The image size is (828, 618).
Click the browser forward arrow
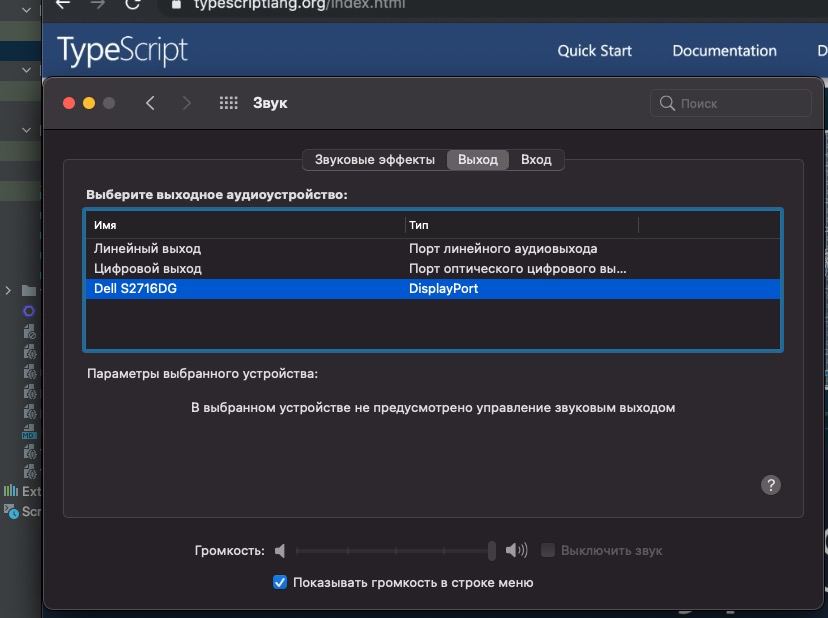(x=97, y=4)
